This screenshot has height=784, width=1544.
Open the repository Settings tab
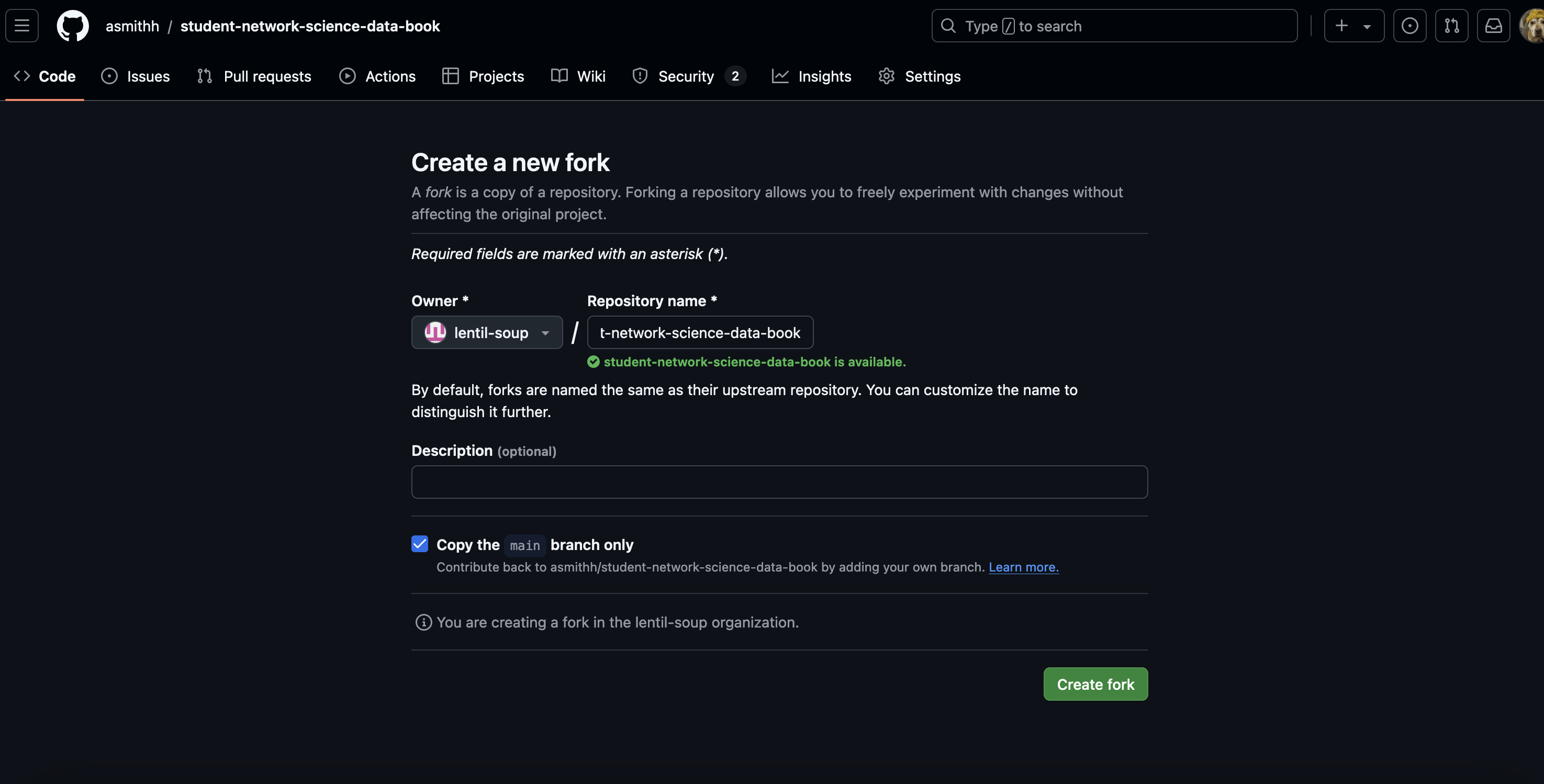pyautogui.click(x=920, y=76)
